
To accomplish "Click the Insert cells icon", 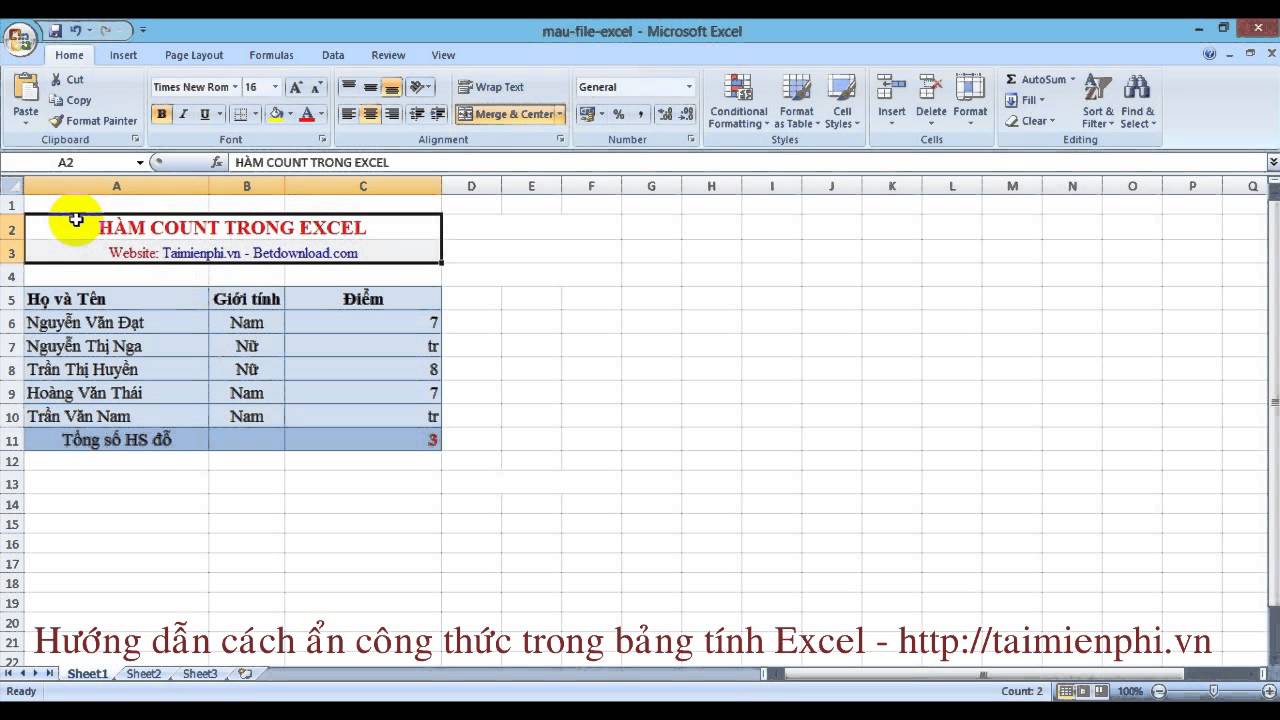I will tap(891, 88).
